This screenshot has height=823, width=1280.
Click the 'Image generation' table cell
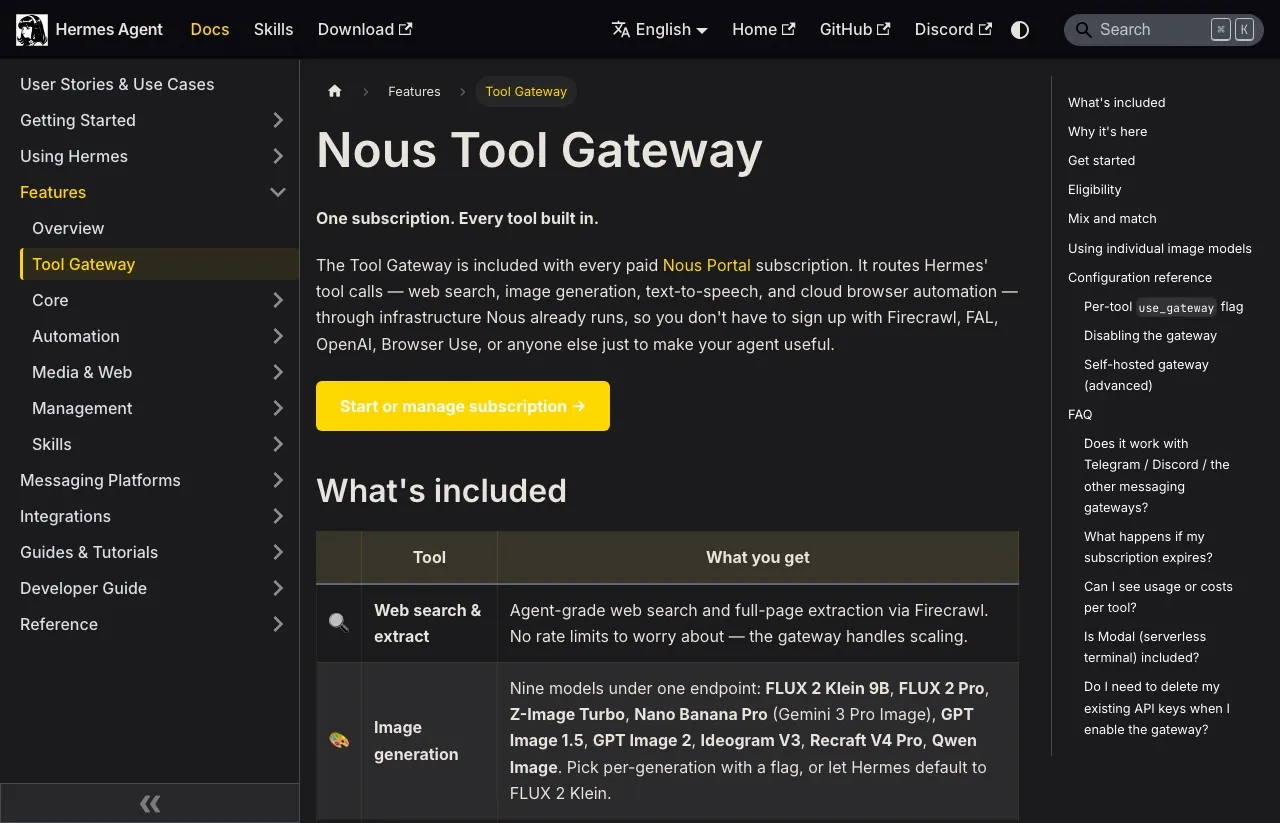click(429, 741)
